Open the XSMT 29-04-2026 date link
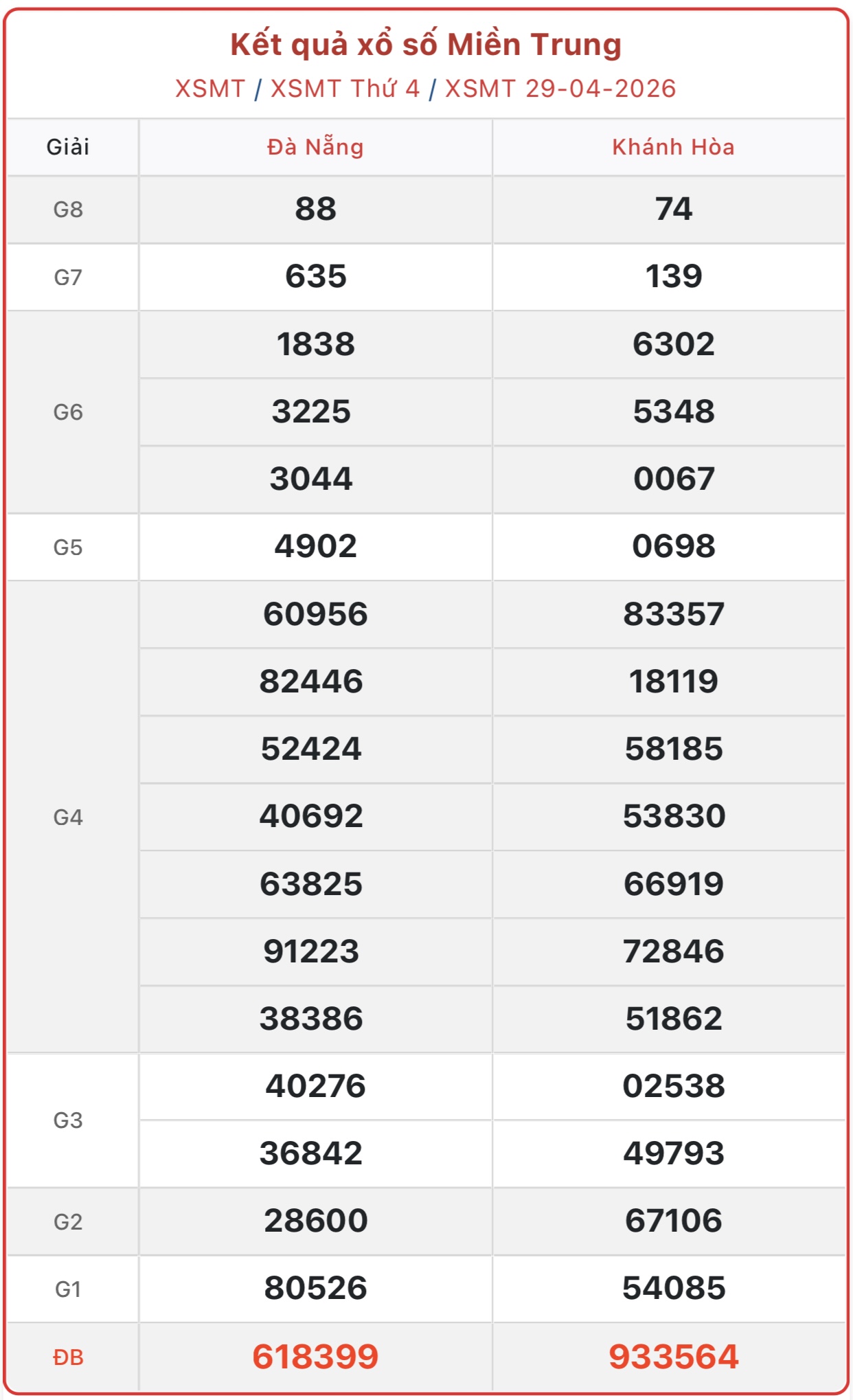 [x=560, y=89]
